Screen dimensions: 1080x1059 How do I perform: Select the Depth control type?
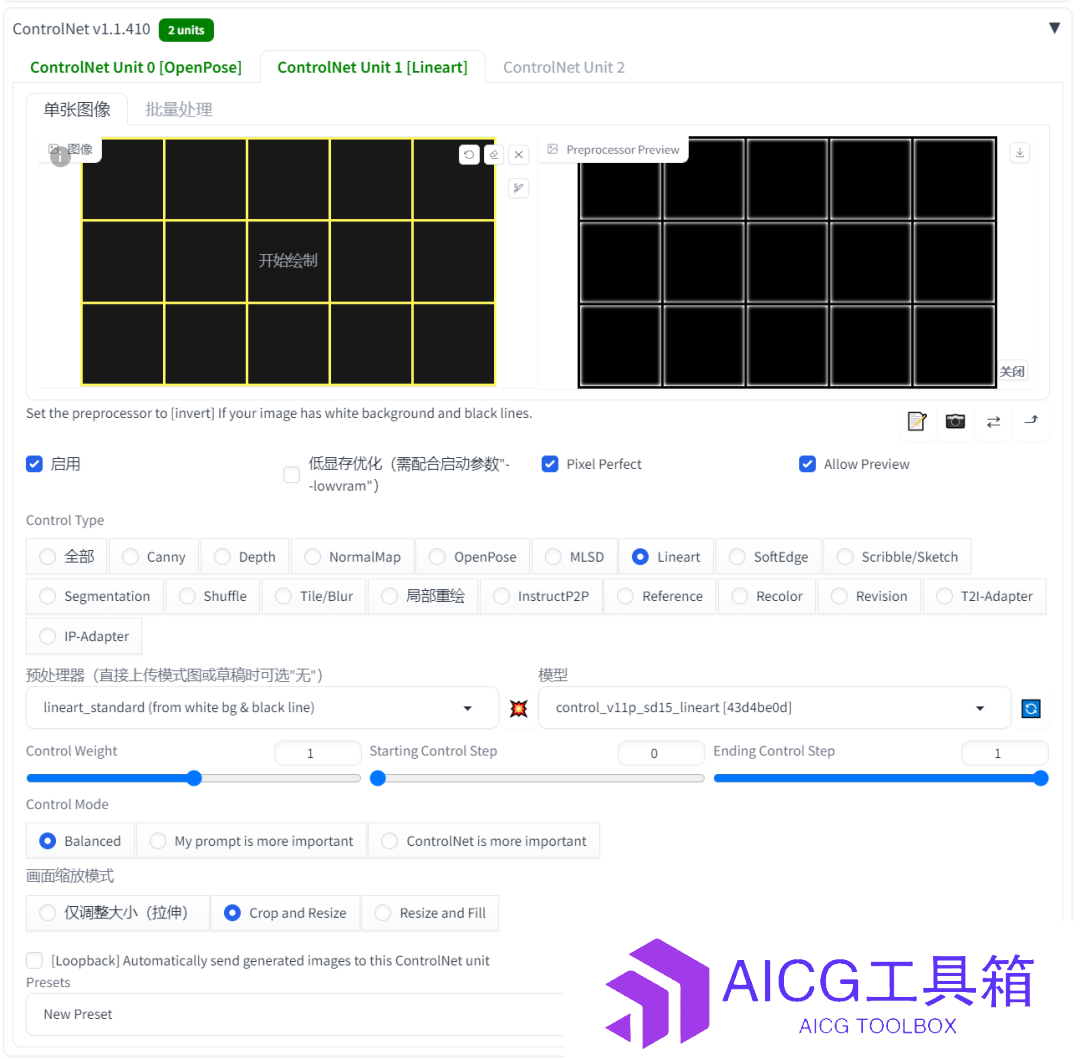click(x=245, y=556)
